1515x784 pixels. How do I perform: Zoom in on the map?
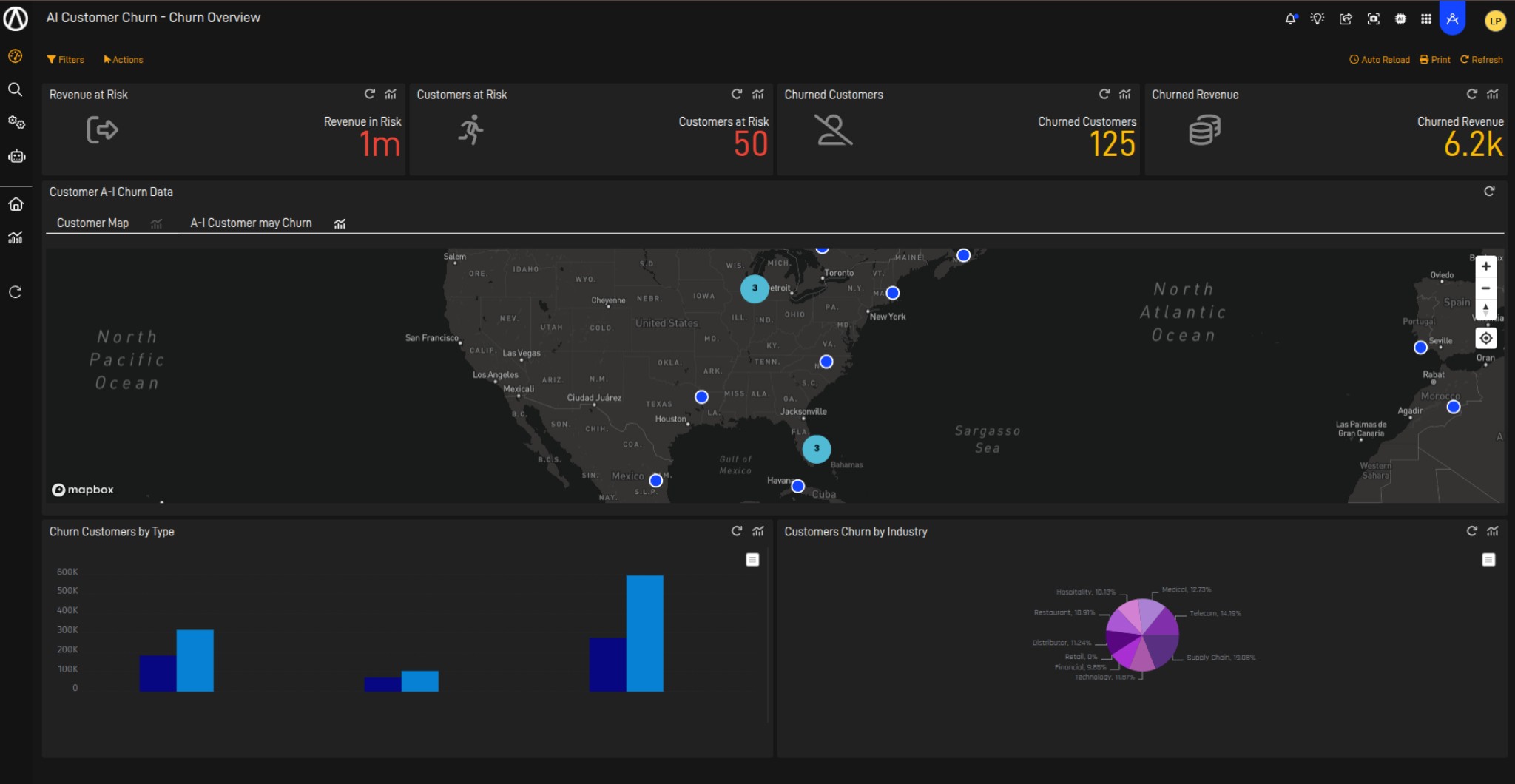pyautogui.click(x=1485, y=266)
